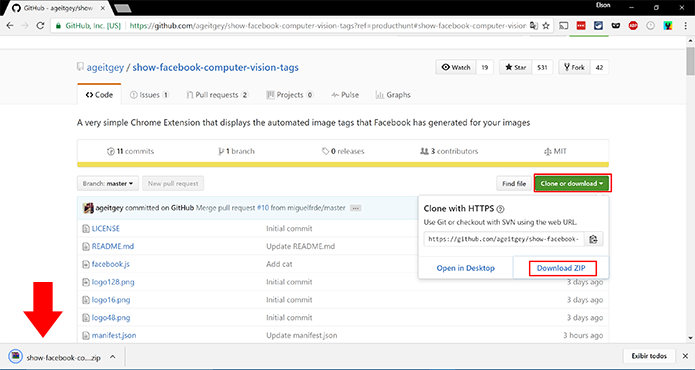The height and width of the screenshot is (370, 695).
Task: Copy clone URL to clipboard icon
Action: (593, 239)
